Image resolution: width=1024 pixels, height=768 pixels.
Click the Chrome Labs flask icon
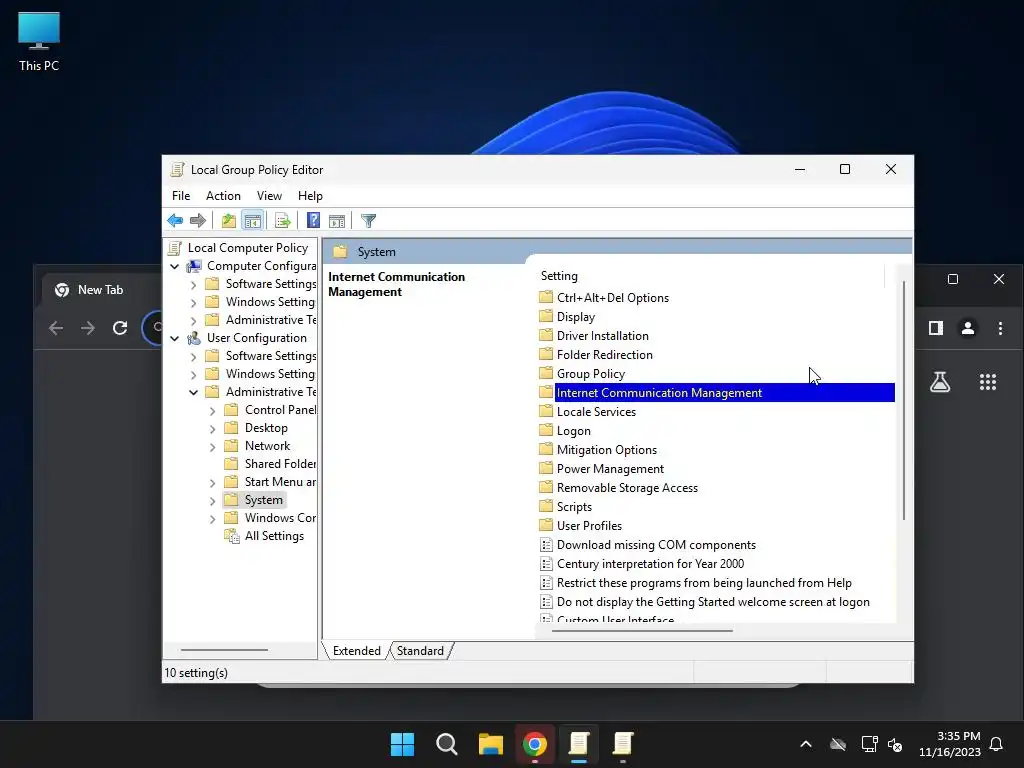[940, 382]
